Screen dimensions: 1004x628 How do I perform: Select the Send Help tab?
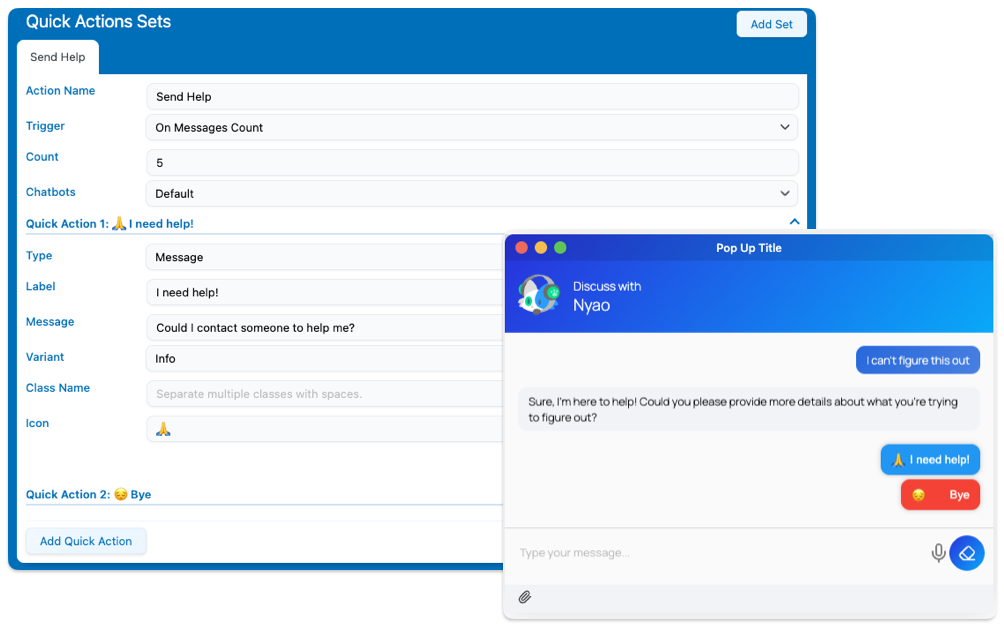58,57
